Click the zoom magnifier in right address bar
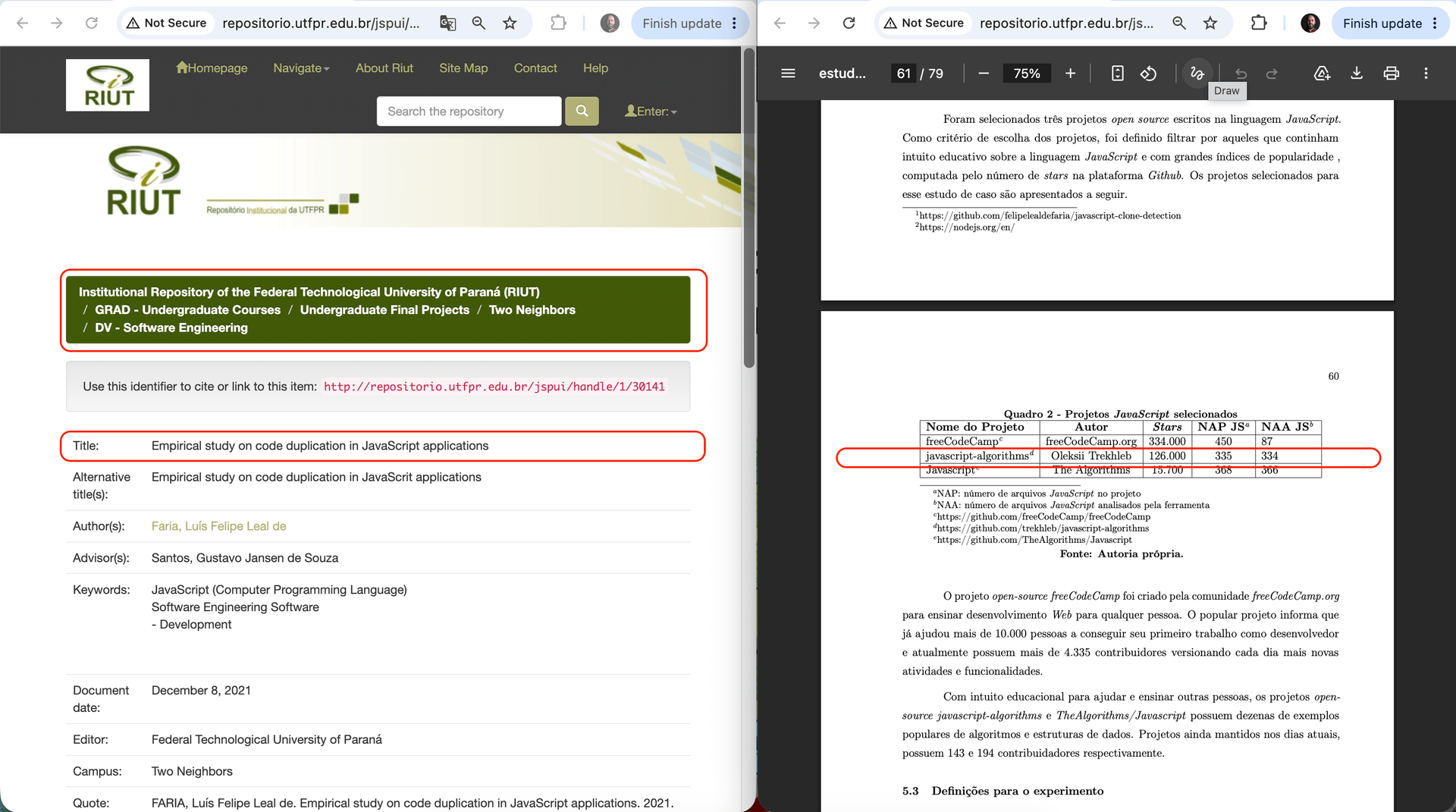1456x812 pixels. [x=1179, y=24]
